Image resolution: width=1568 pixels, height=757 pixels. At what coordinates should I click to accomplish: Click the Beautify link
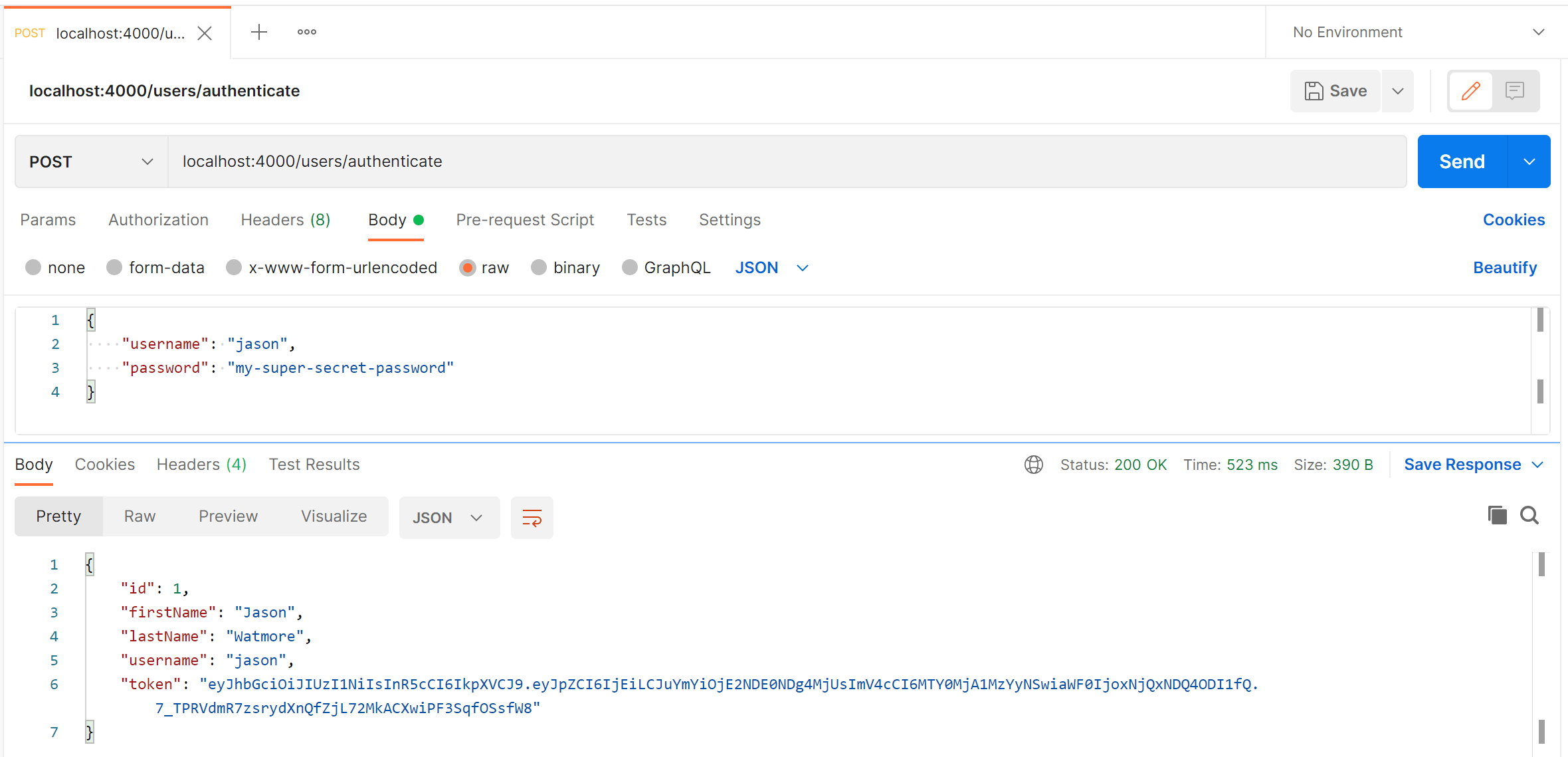[x=1504, y=267]
